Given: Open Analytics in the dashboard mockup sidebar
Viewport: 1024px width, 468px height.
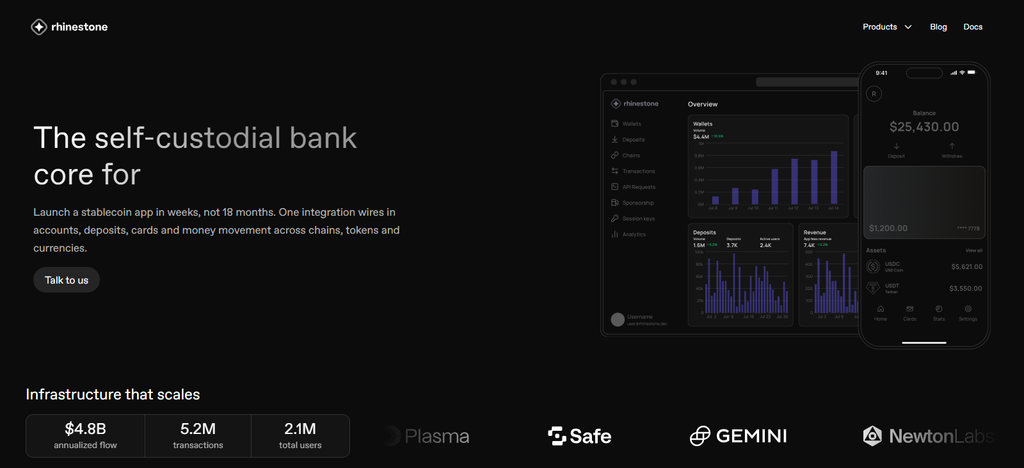Looking at the screenshot, I should click(x=628, y=234).
